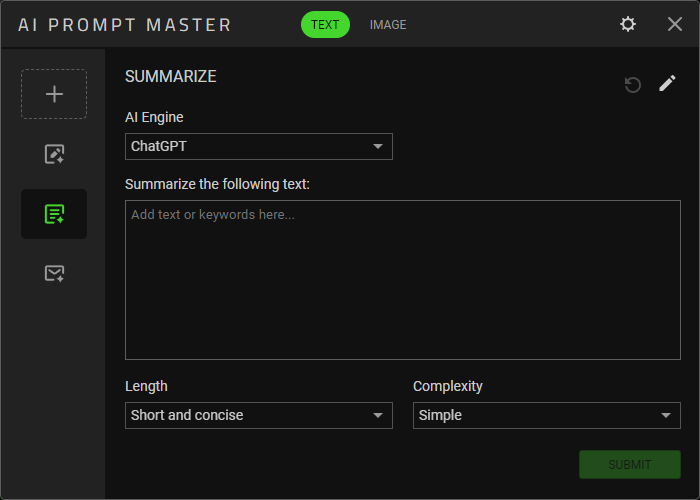Click the add new prompt plus button
Screen dimensions: 700x500
[x=54, y=94]
